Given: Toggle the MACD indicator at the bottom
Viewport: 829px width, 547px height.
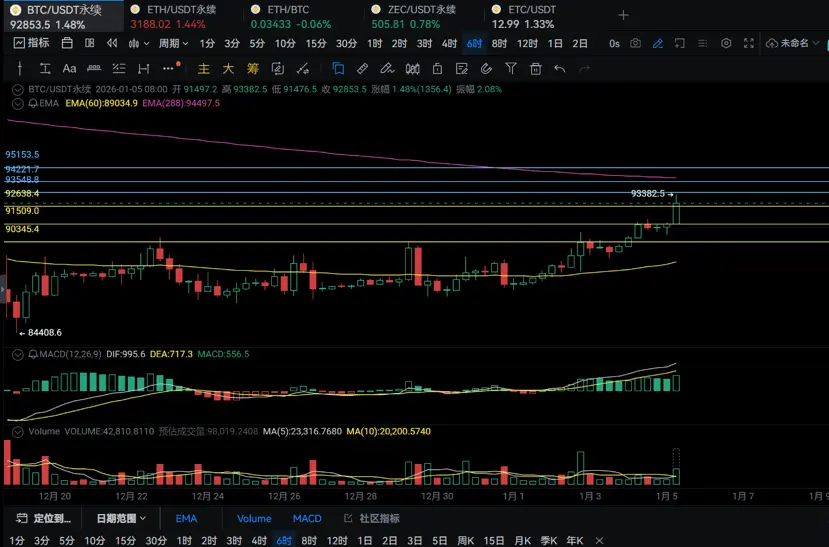Looking at the screenshot, I should click(307, 518).
